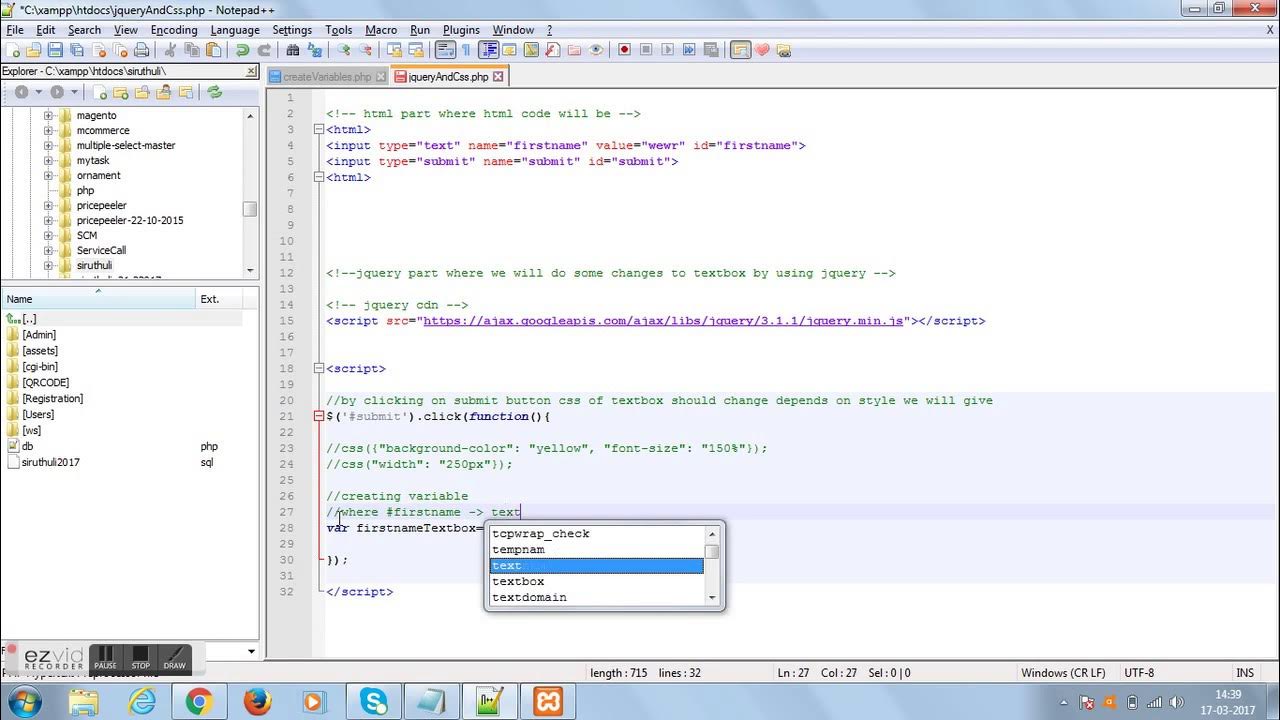The image size is (1280, 720).
Task: Open Find with the binoculars icon
Action: (x=292, y=50)
